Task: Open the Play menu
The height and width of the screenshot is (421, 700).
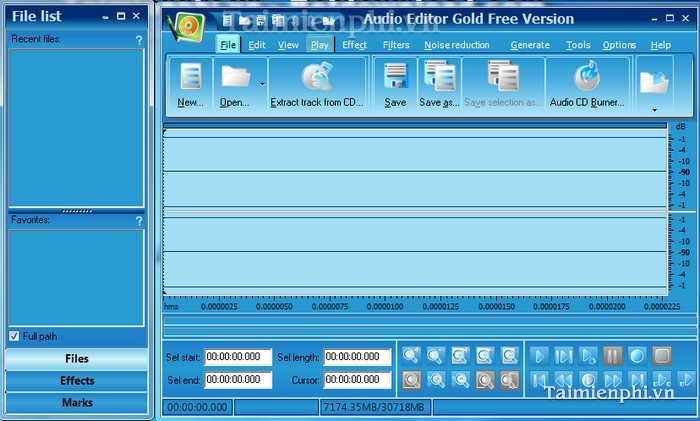Action: (320, 45)
